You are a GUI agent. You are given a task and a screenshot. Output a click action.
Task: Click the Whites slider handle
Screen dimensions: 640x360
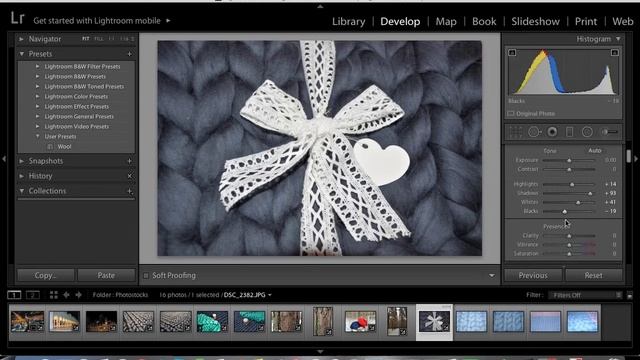click(578, 202)
